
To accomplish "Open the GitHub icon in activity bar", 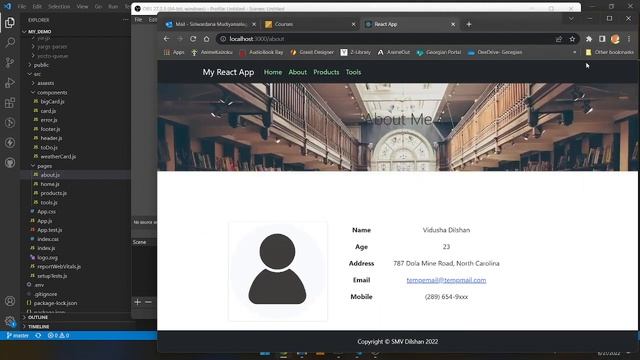I will [x=10, y=163].
